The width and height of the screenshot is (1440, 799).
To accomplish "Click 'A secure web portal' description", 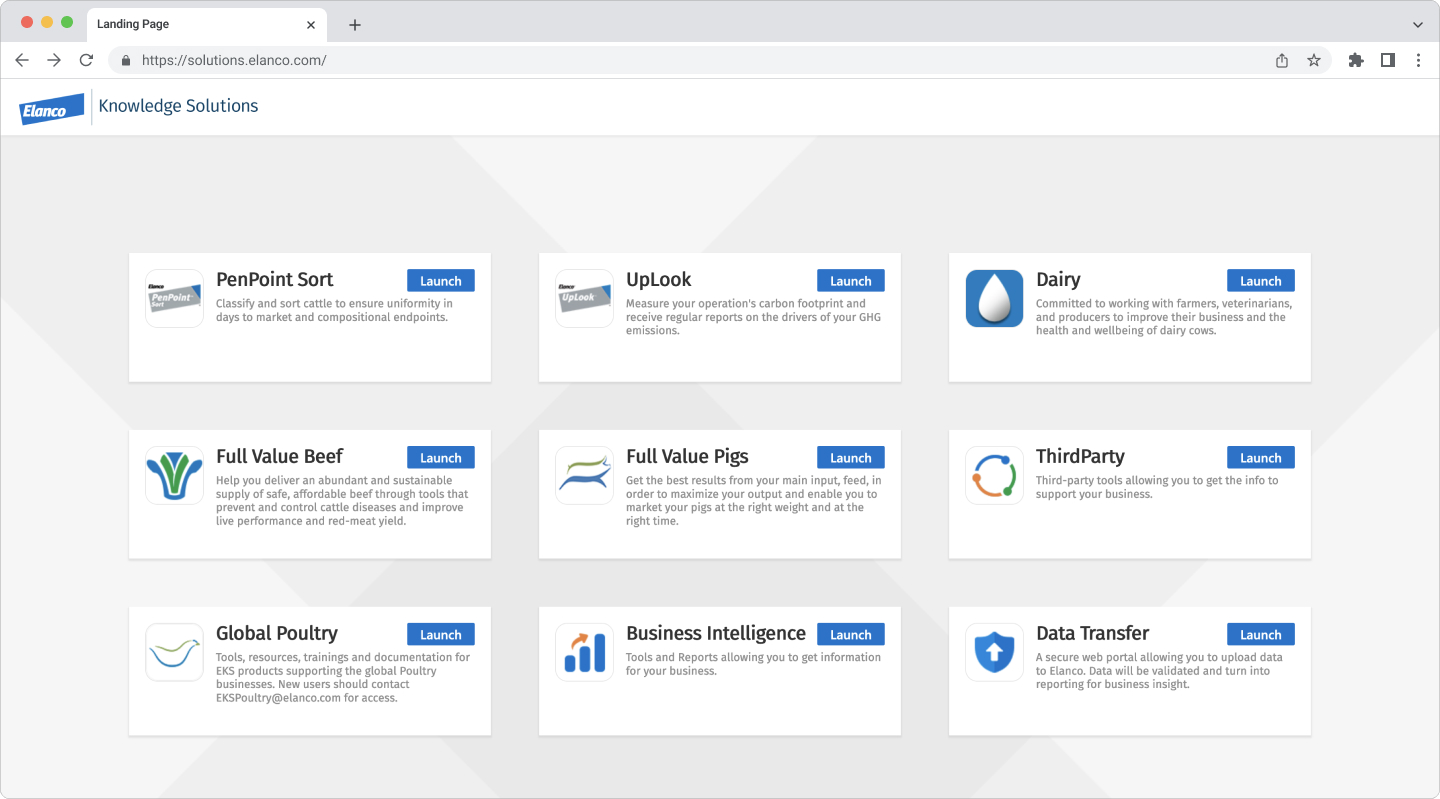I will (1159, 671).
